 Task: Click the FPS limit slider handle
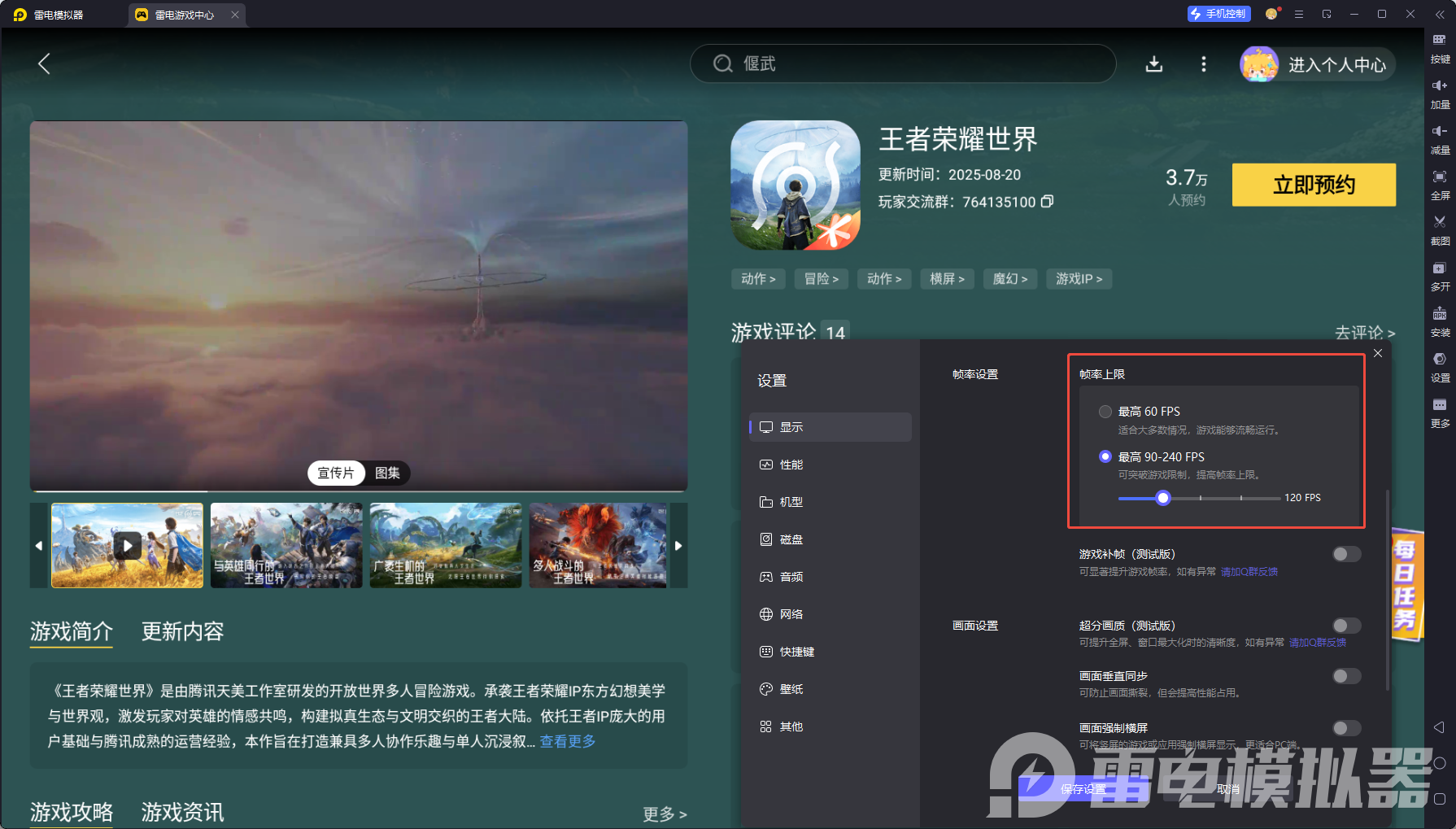pyautogui.click(x=1163, y=498)
